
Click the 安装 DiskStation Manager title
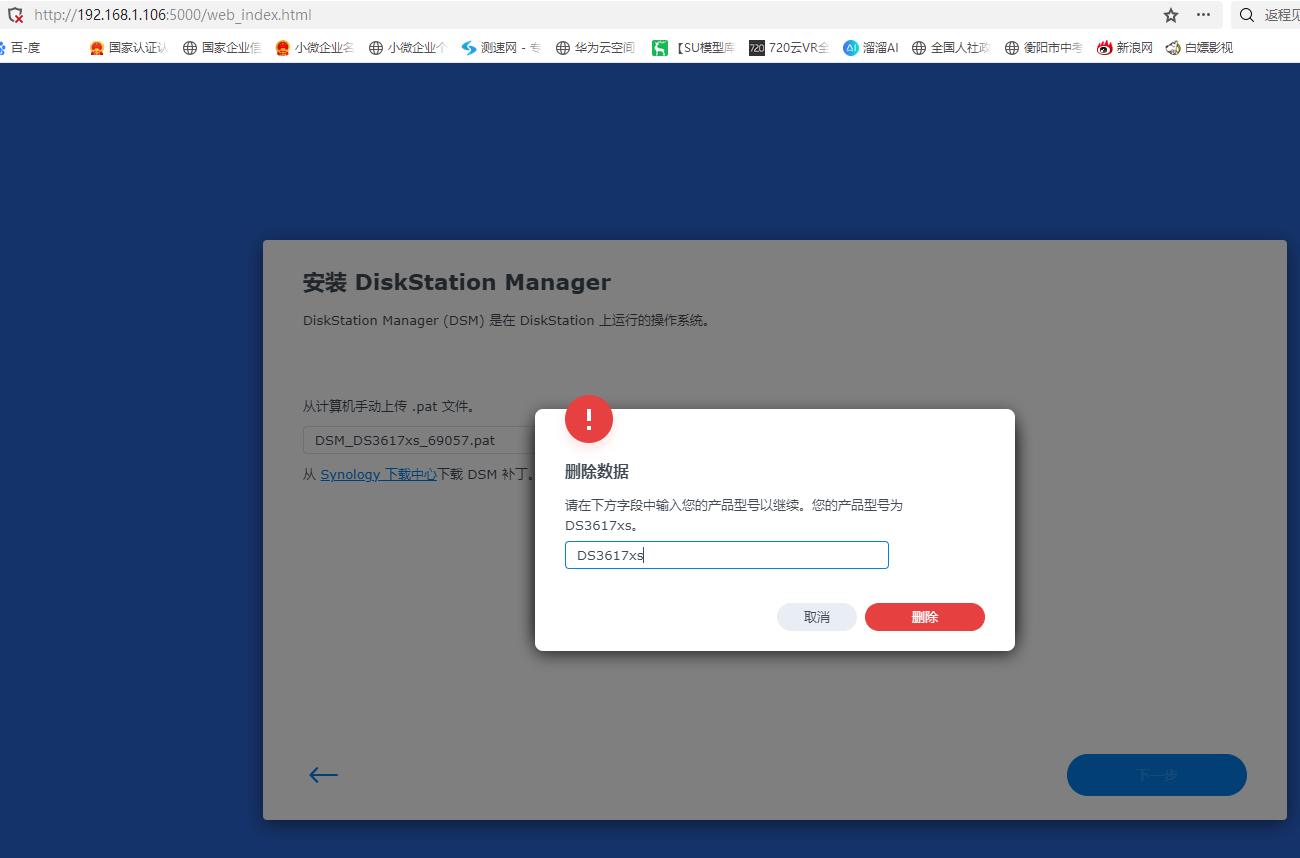(x=456, y=283)
